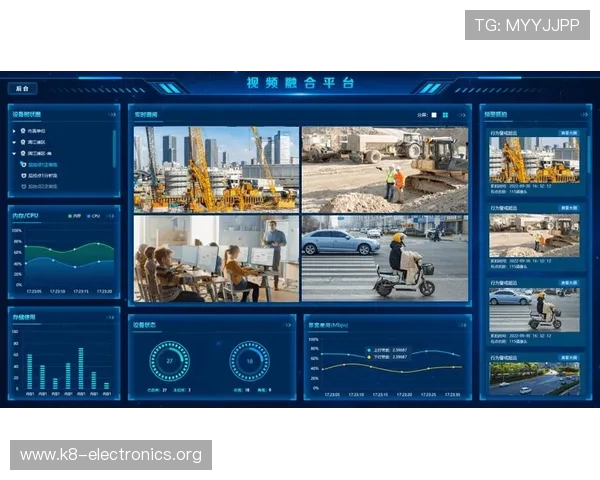Select the classroom computers video tile
The height and width of the screenshot is (480, 600).
pyautogui.click(x=216, y=258)
